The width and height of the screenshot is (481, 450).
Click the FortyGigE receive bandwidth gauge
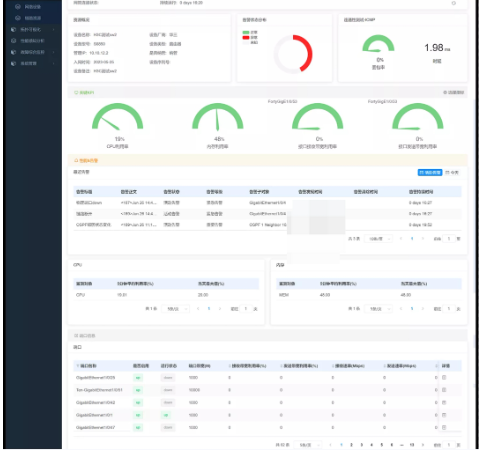[318, 117]
